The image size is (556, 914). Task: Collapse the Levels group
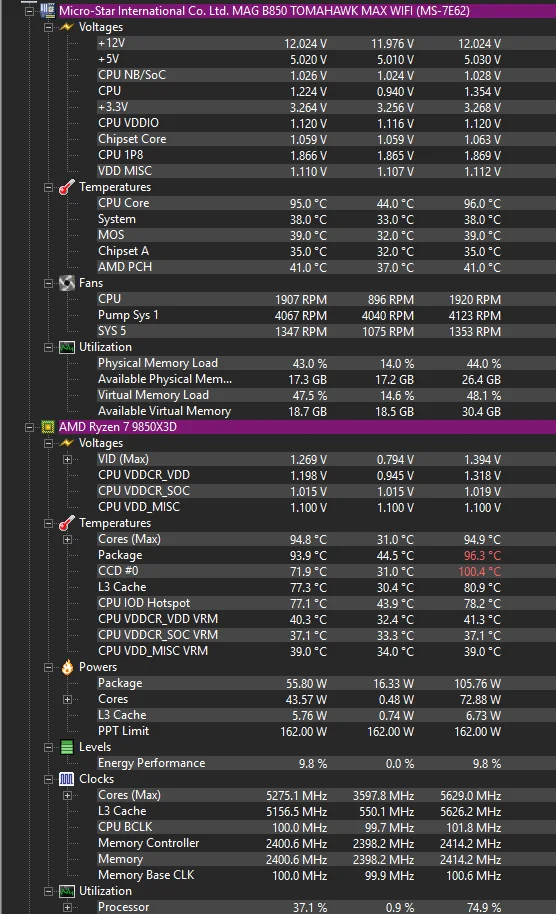(48, 747)
